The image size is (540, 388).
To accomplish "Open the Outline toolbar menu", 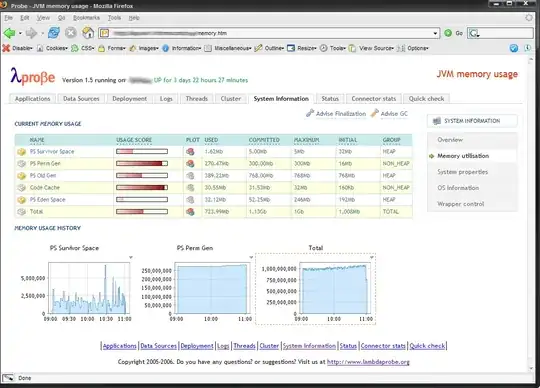I will pos(269,48).
